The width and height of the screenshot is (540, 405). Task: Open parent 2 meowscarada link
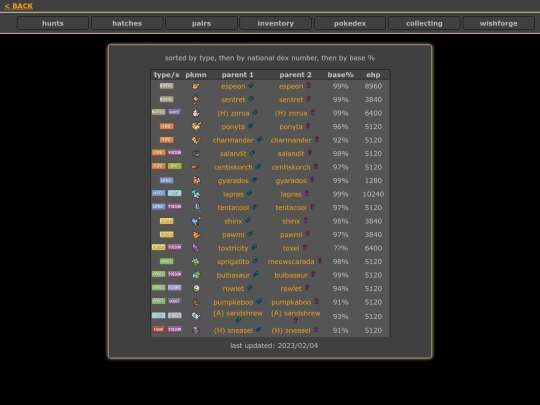291,262
